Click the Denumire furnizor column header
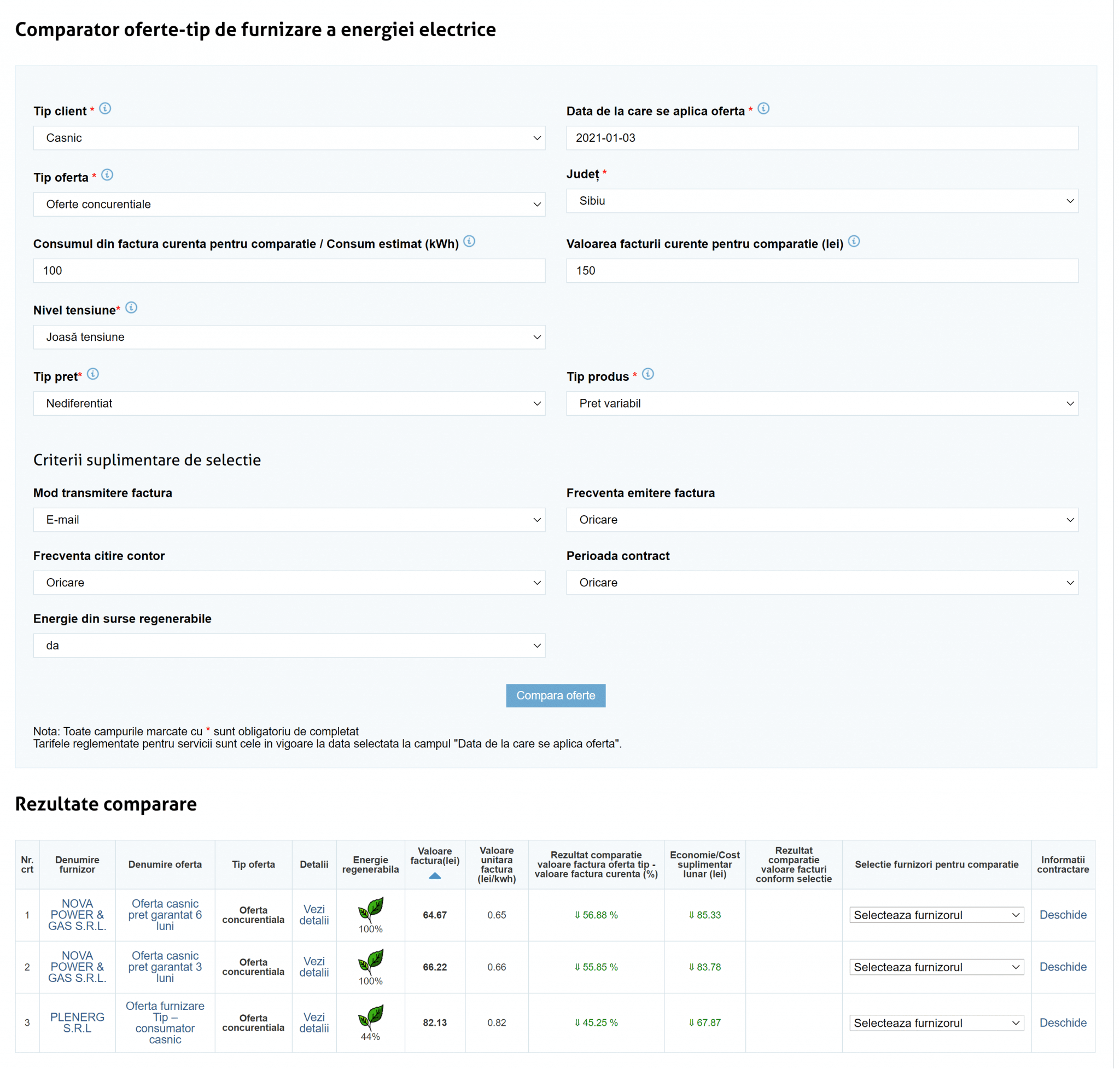This screenshot has height=1069, width=1120. (x=77, y=864)
